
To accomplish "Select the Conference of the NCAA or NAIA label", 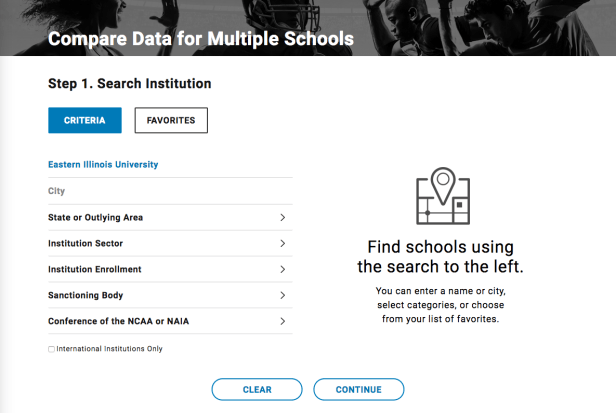I will (118, 321).
